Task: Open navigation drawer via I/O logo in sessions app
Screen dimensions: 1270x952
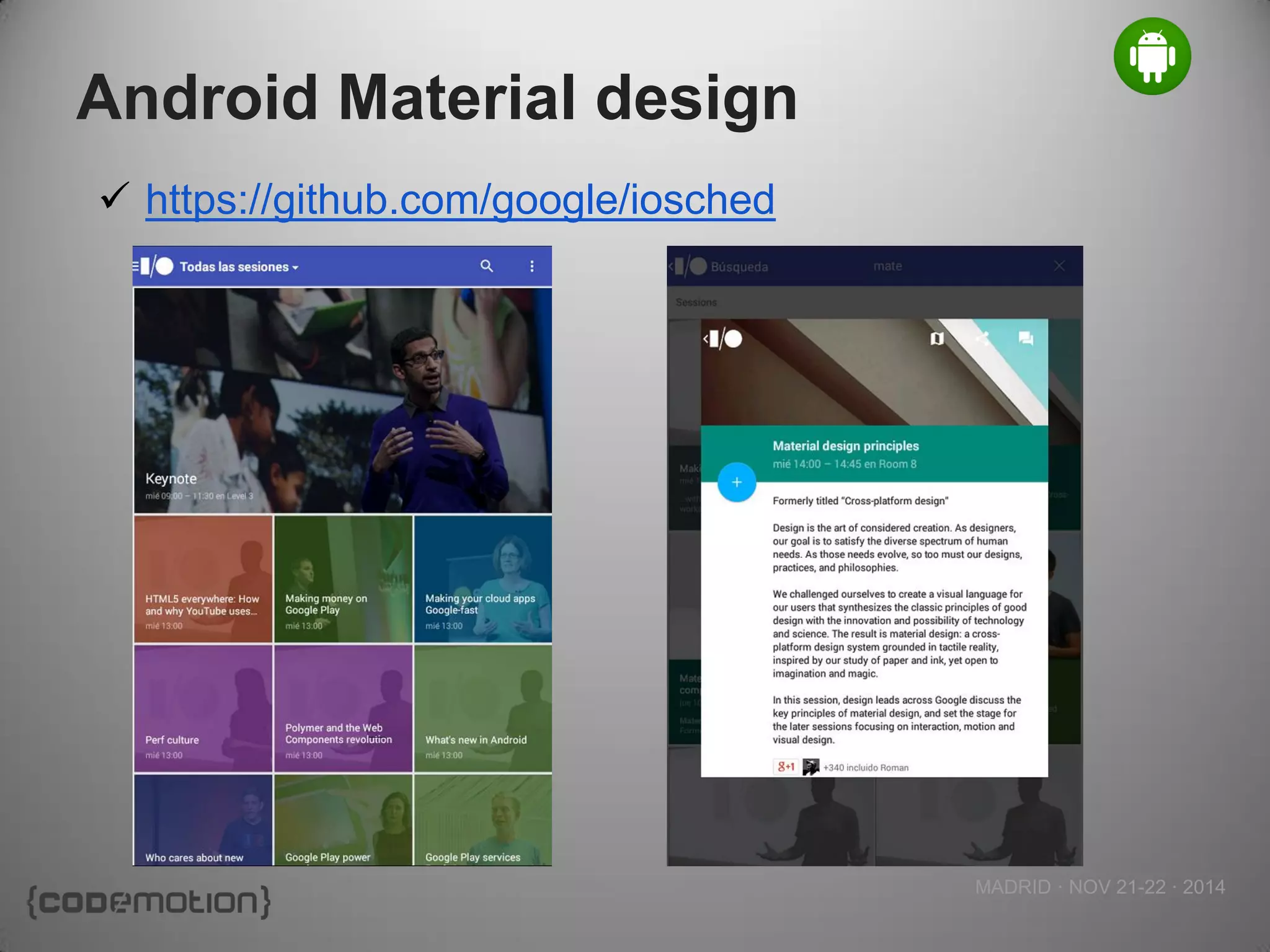Action: 153,267
